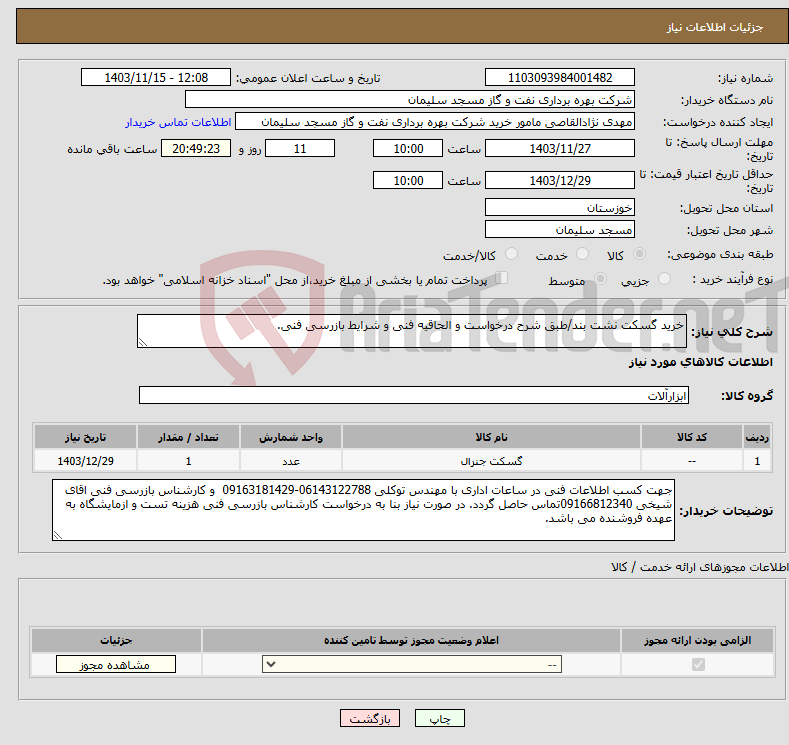This screenshot has width=789, height=745.
Task: Click the شماره نیاز field 1103093984001482
Action: click(560, 77)
